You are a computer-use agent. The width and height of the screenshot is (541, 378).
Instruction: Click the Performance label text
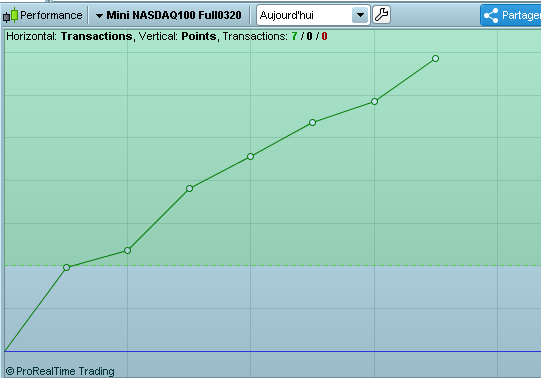coord(51,15)
